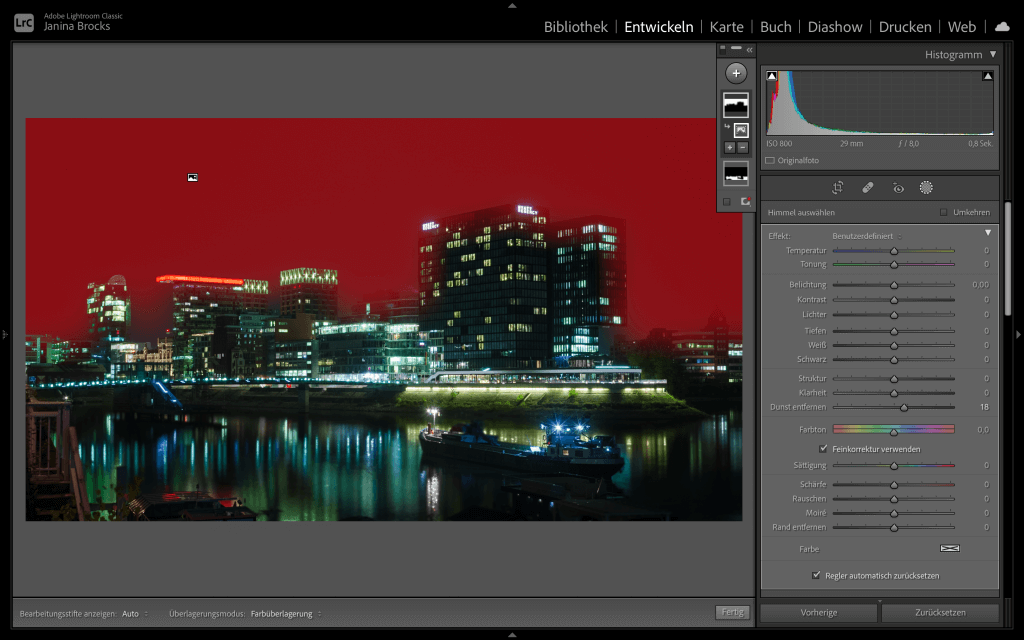Open overlay color settings icon with red dot

[x=745, y=202]
